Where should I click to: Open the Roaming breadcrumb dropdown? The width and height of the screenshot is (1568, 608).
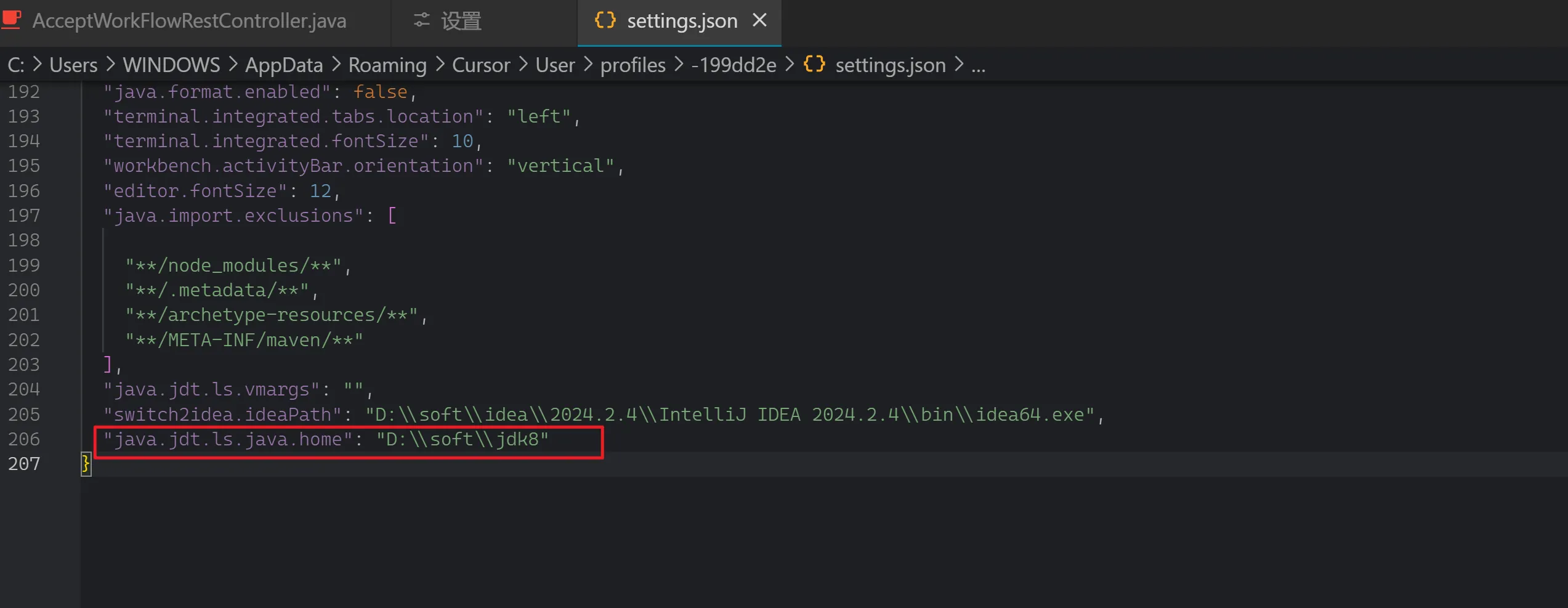point(387,65)
